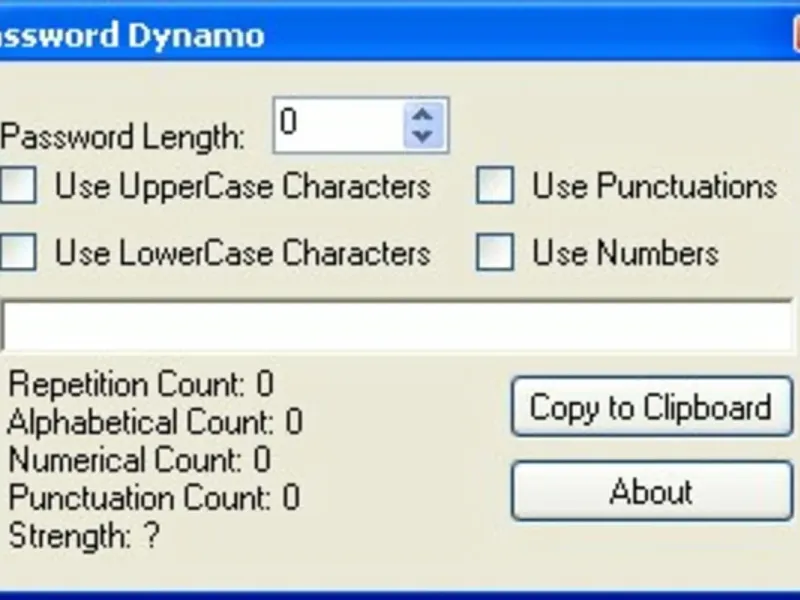Screen dimensions: 800x600
Task: Open the About dialog
Action: (x=651, y=492)
